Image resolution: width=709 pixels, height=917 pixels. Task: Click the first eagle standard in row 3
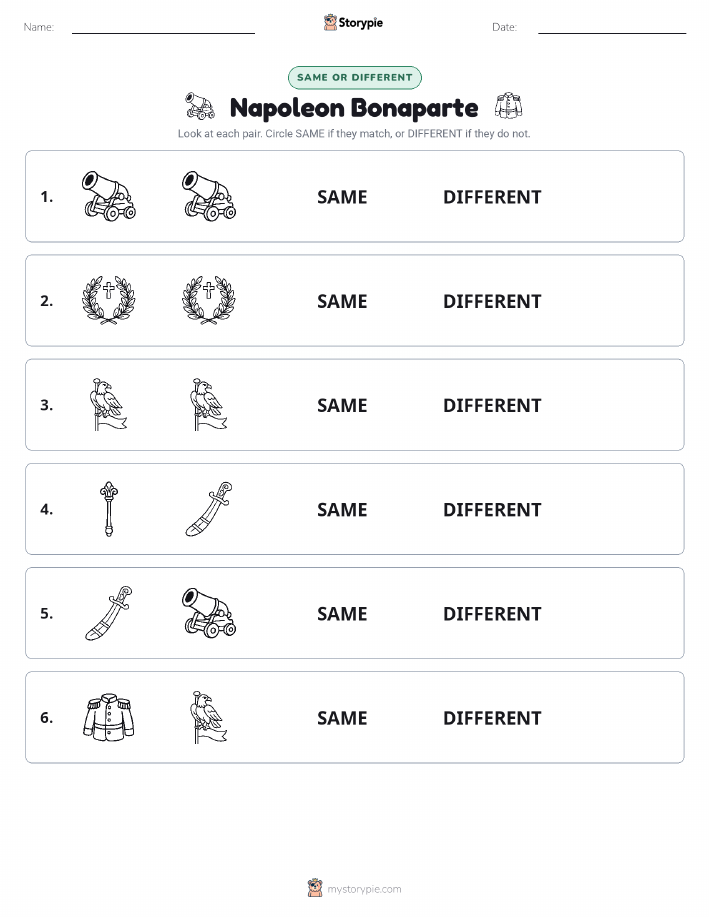pyautogui.click(x=109, y=404)
